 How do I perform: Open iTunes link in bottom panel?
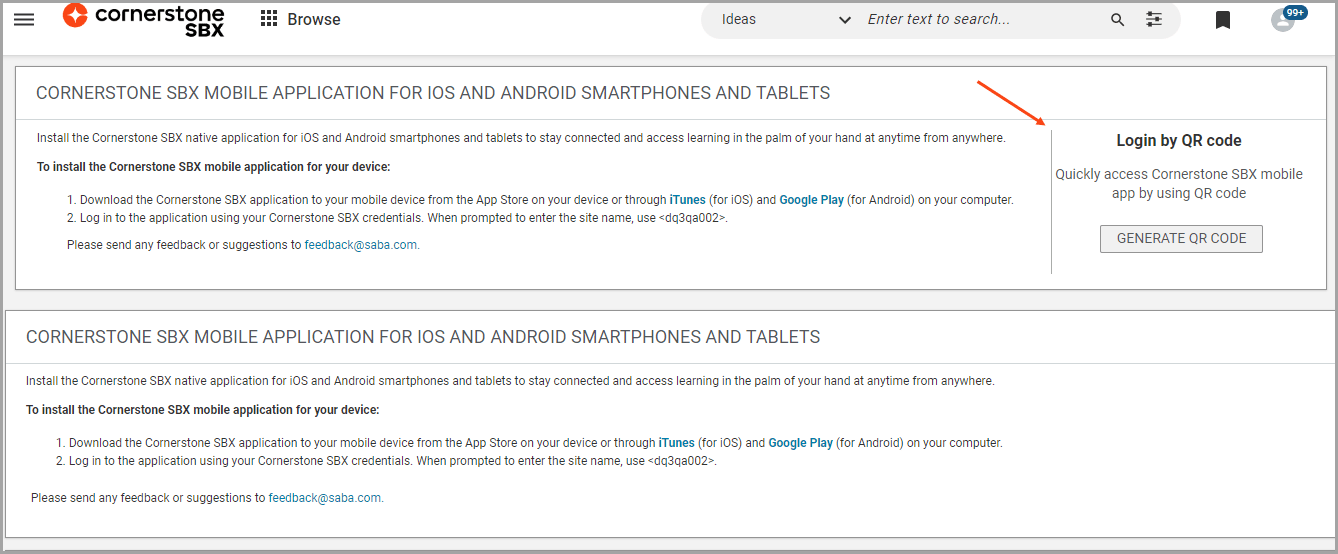676,443
